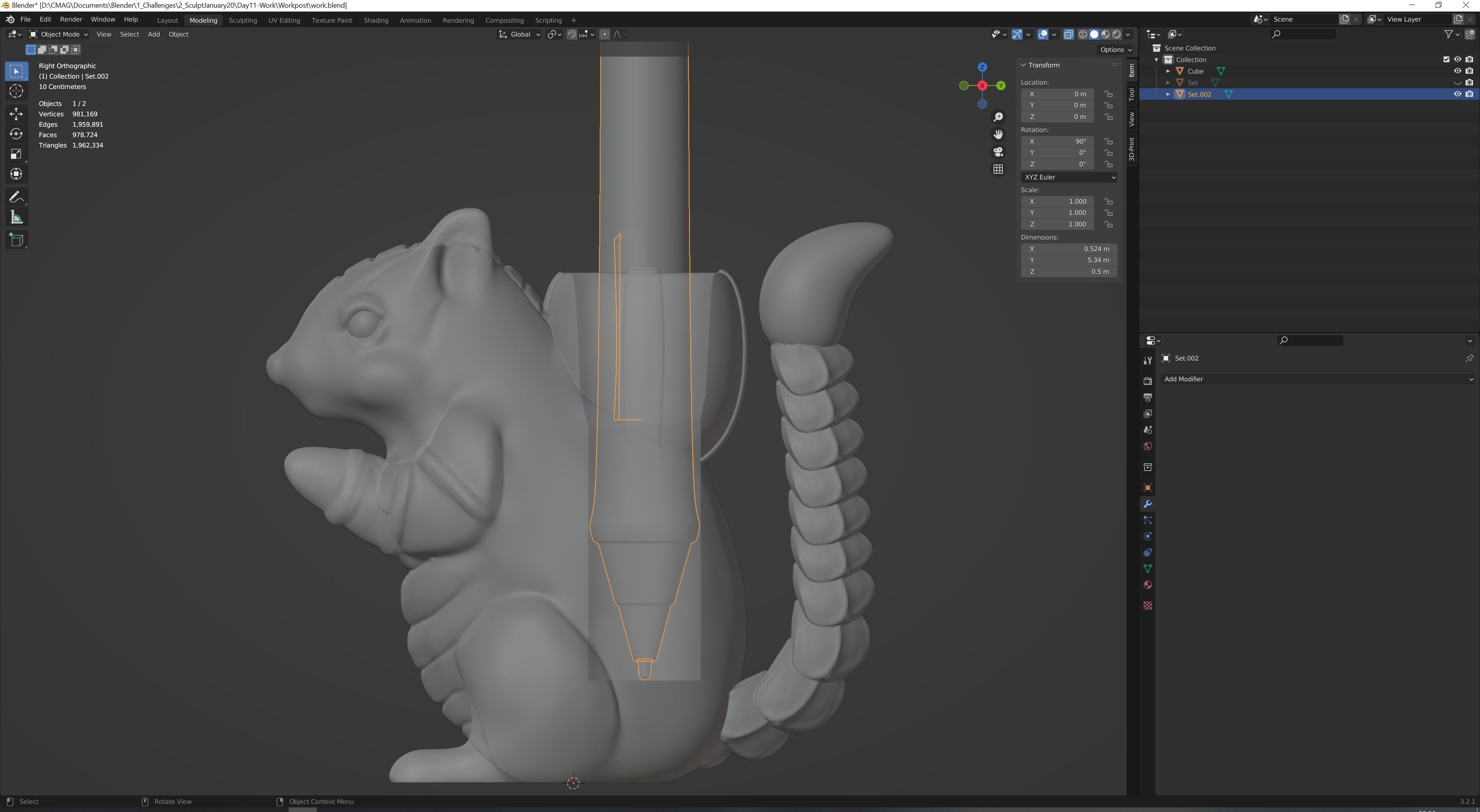The height and width of the screenshot is (812, 1480).
Task: Open the Object Data mesh properties tab
Action: [x=1147, y=569]
